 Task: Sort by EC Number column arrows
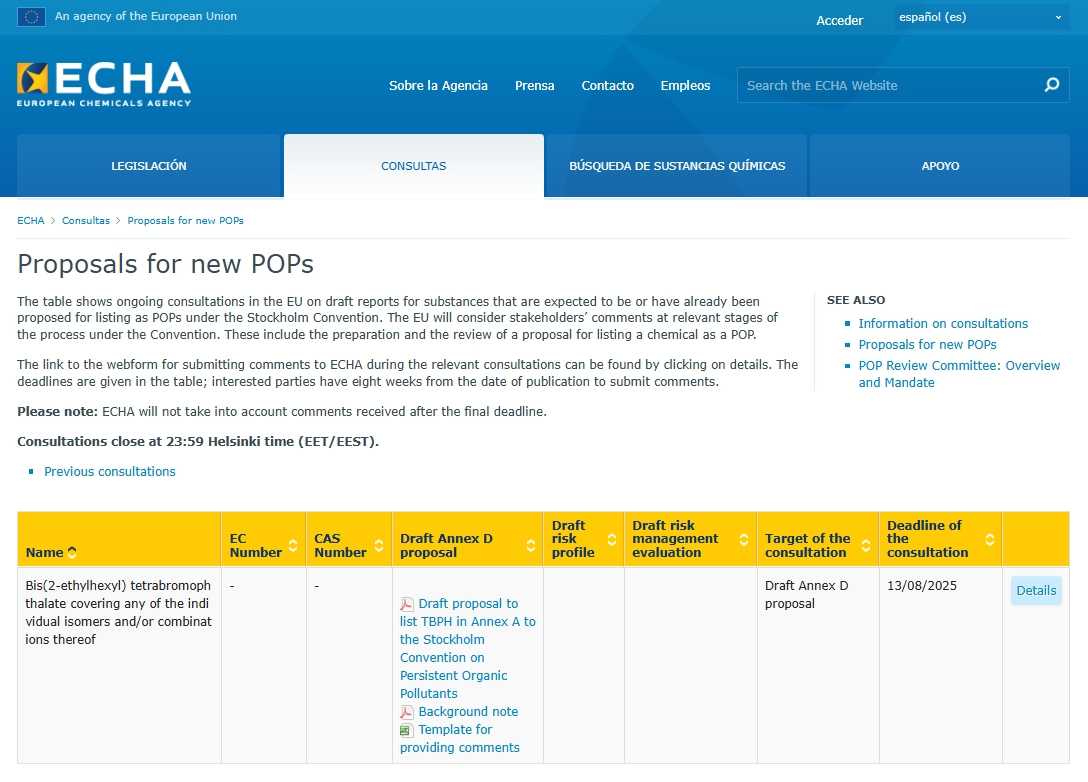click(293, 546)
